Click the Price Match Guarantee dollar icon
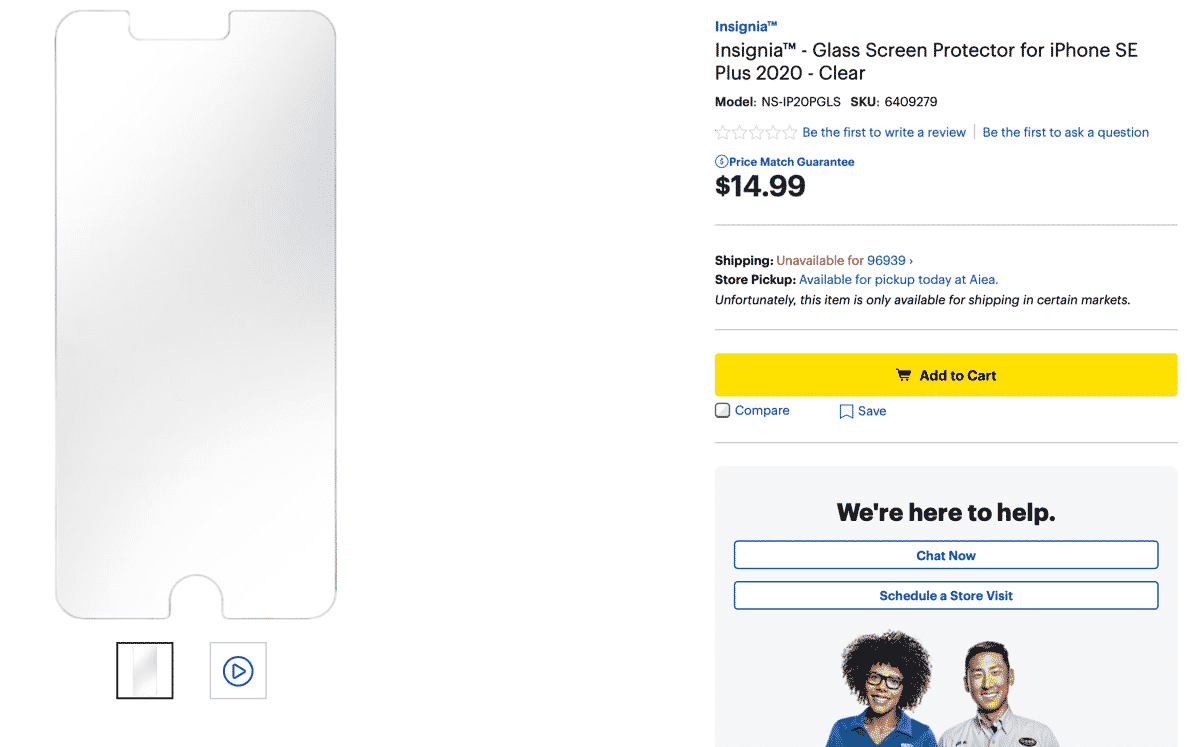This screenshot has width=1200, height=747. coord(722,161)
